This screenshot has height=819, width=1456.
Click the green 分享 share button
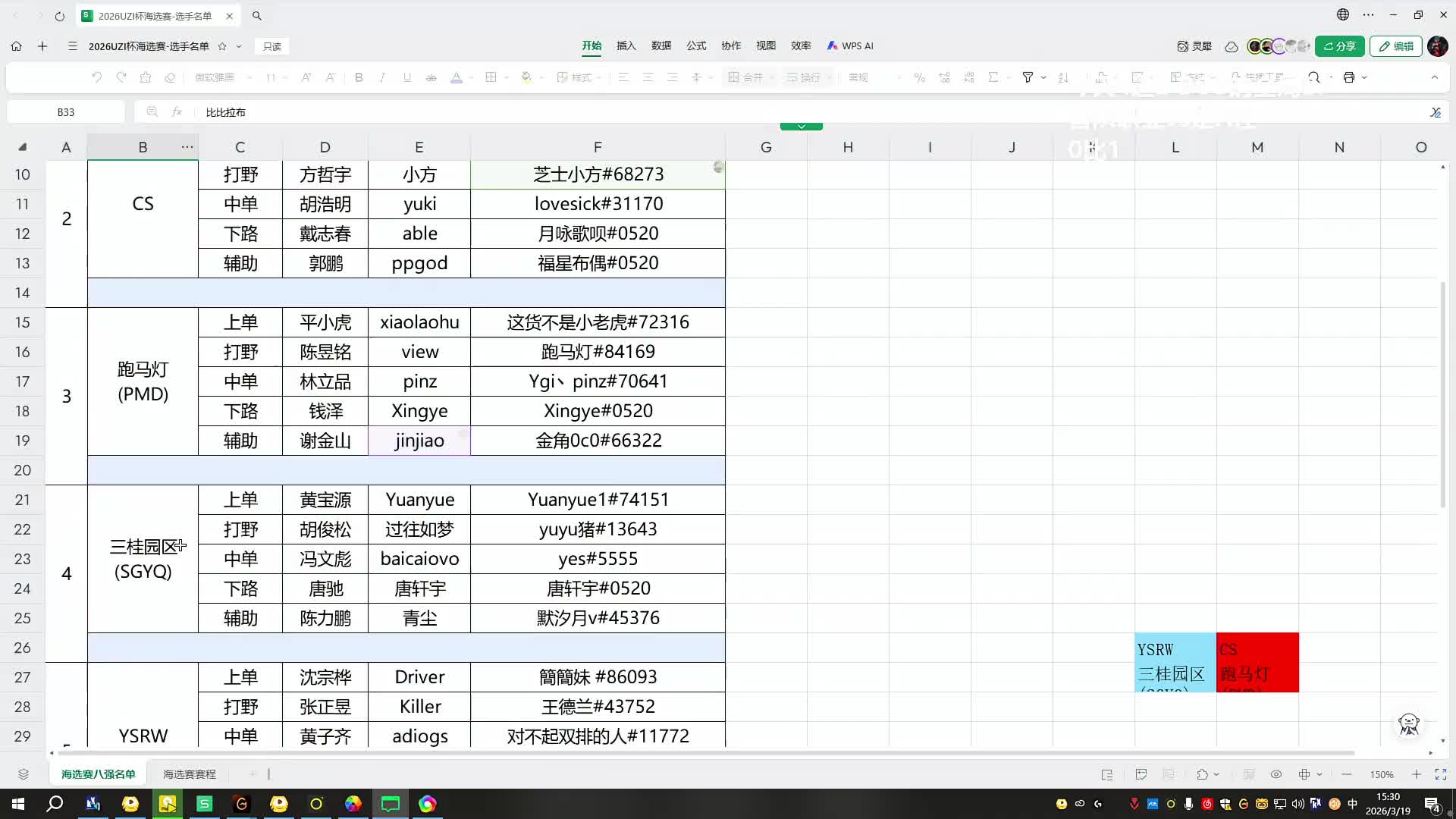(x=1339, y=46)
